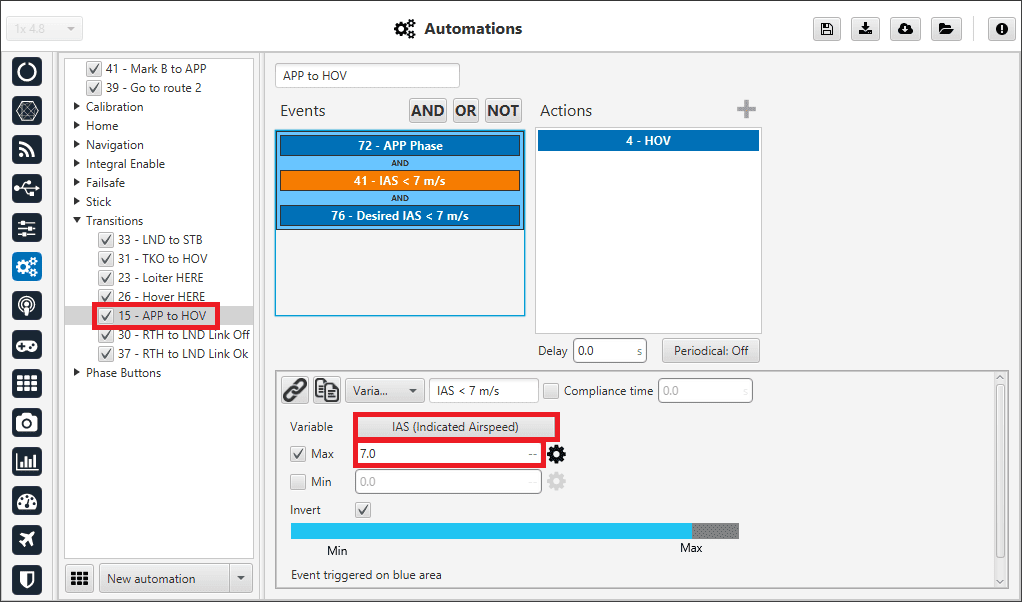1022x602 pixels.
Task: Expand the Failsafe tree group
Action: point(78,183)
